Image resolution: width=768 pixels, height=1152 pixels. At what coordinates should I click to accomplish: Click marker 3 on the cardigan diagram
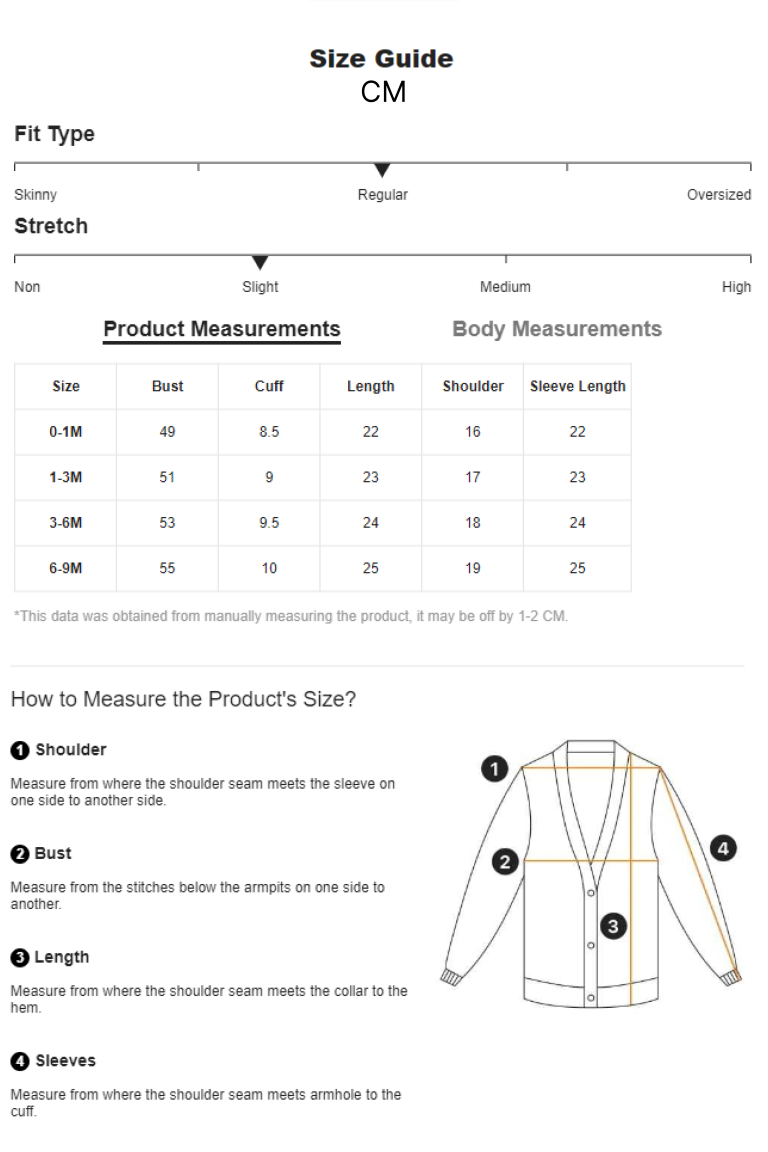tap(613, 926)
